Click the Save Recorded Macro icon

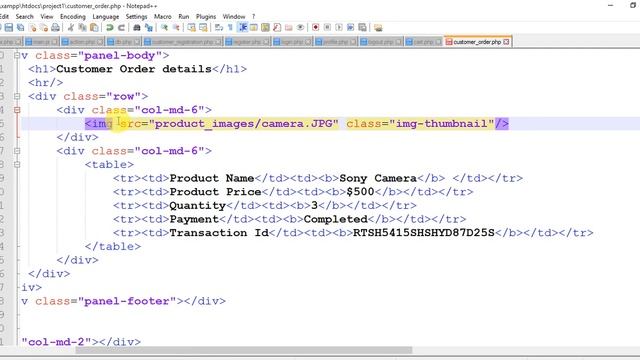362,28
